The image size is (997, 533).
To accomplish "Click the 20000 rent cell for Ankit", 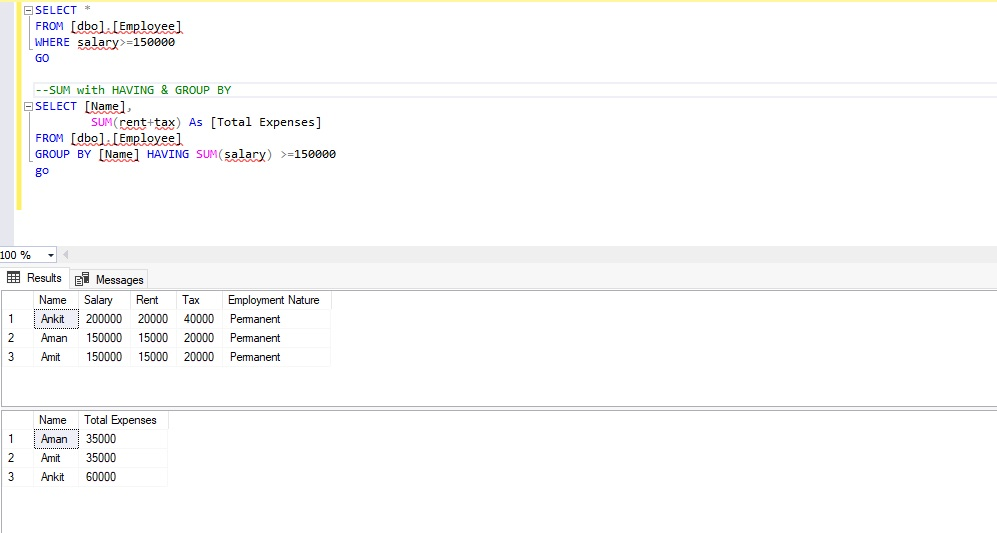I will coord(153,319).
